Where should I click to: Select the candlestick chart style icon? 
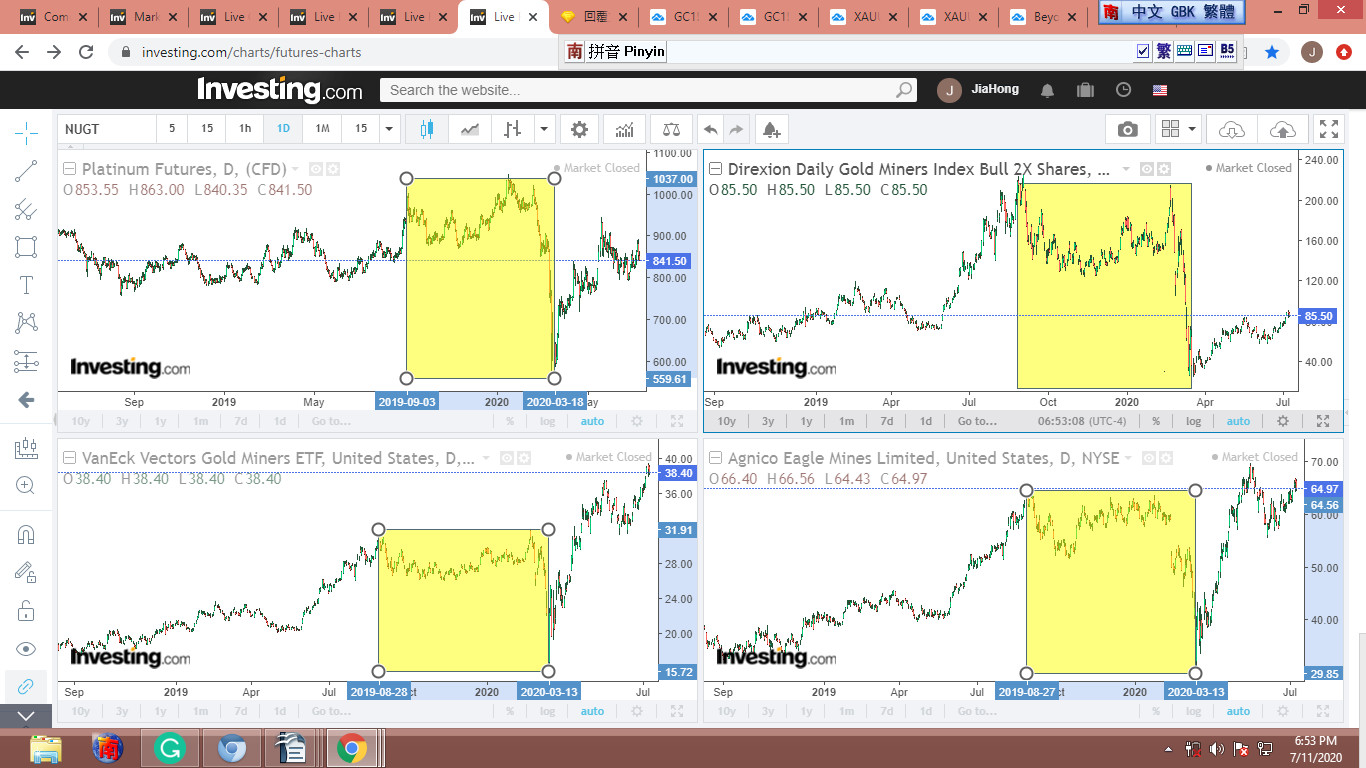[x=428, y=129]
